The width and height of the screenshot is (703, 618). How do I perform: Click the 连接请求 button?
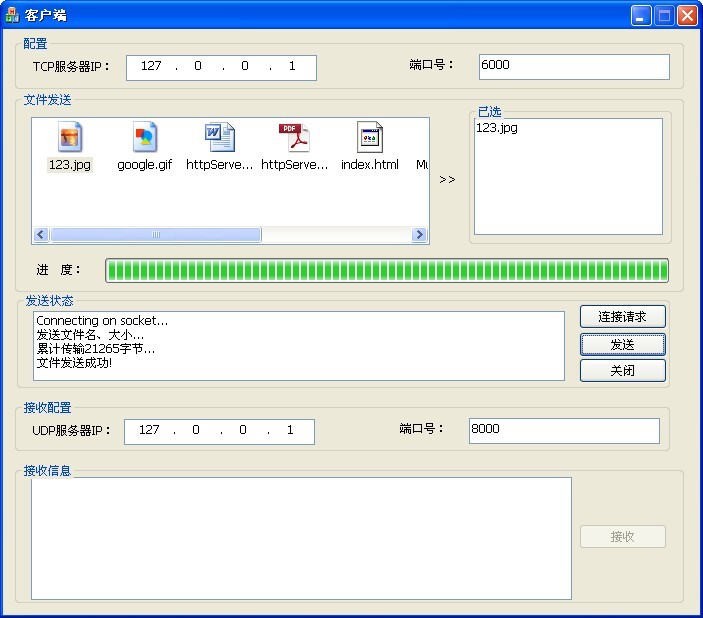622,317
